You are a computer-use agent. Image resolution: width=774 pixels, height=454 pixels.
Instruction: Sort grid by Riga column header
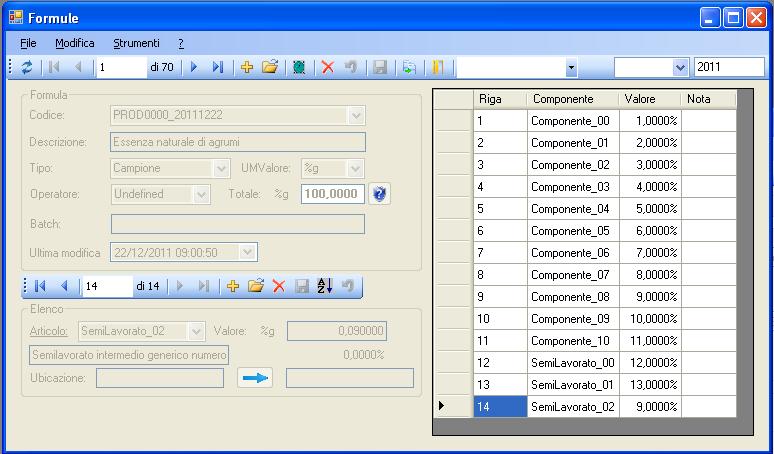click(500, 99)
